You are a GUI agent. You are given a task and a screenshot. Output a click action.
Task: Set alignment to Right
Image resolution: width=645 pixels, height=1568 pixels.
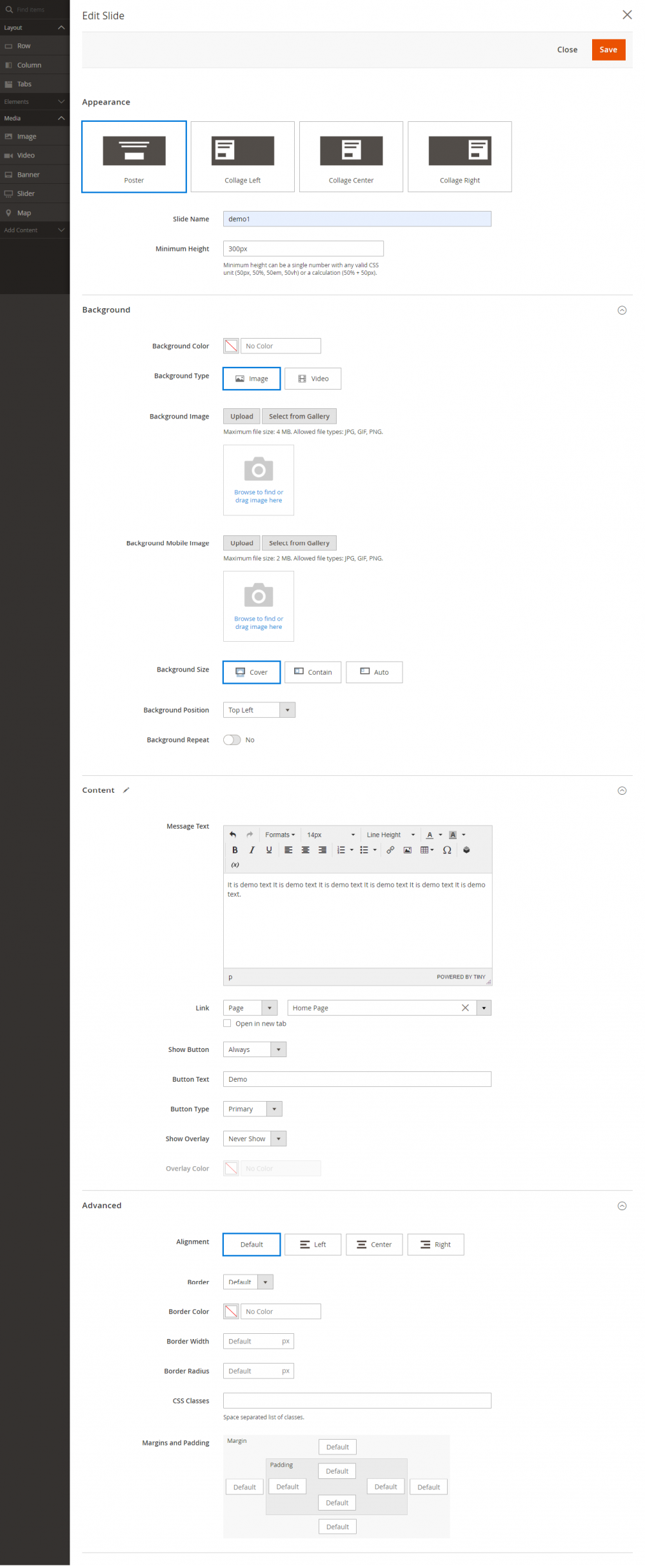tap(435, 1244)
